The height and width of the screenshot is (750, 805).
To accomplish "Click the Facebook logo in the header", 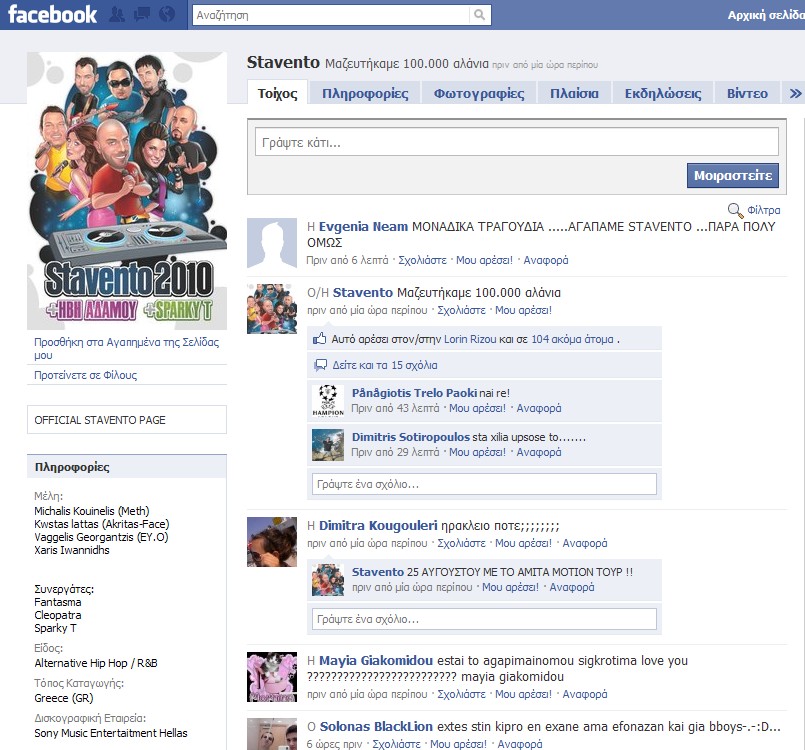I will (53, 14).
